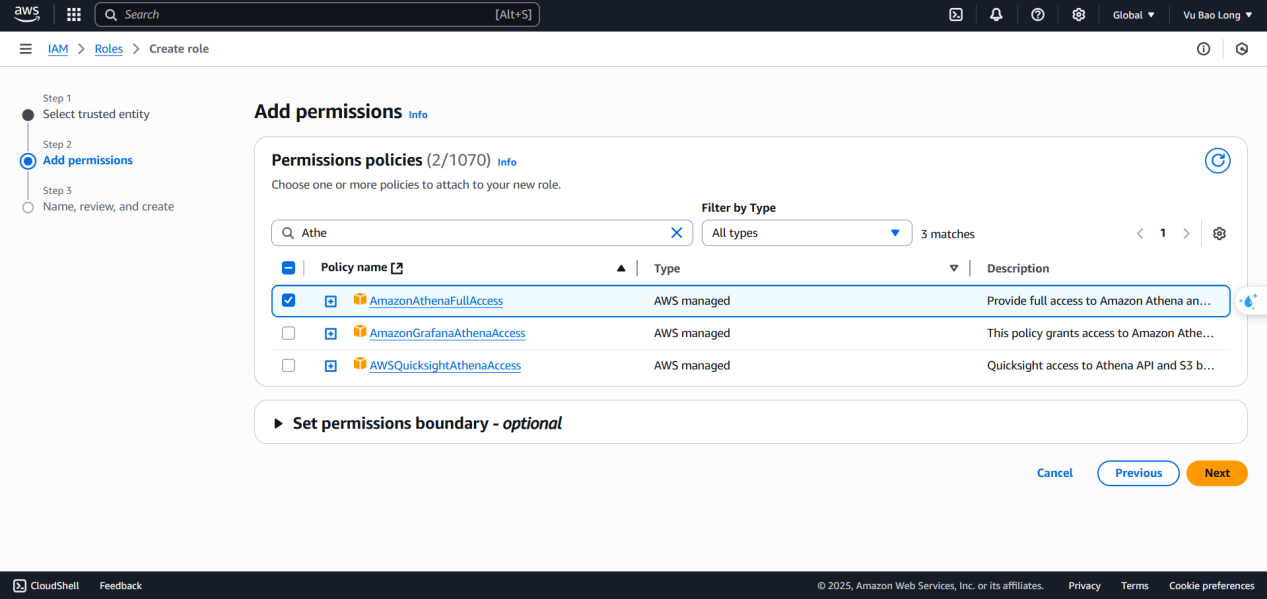Toggle the hamburger side navigation menu
The width and height of the screenshot is (1267, 599).
(25, 49)
